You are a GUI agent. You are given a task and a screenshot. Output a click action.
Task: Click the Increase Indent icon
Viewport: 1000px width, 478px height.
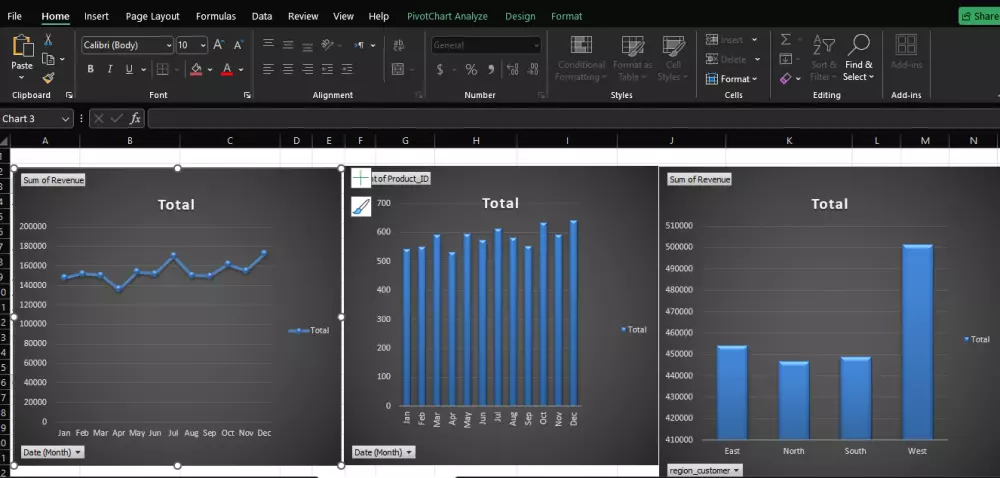347,69
